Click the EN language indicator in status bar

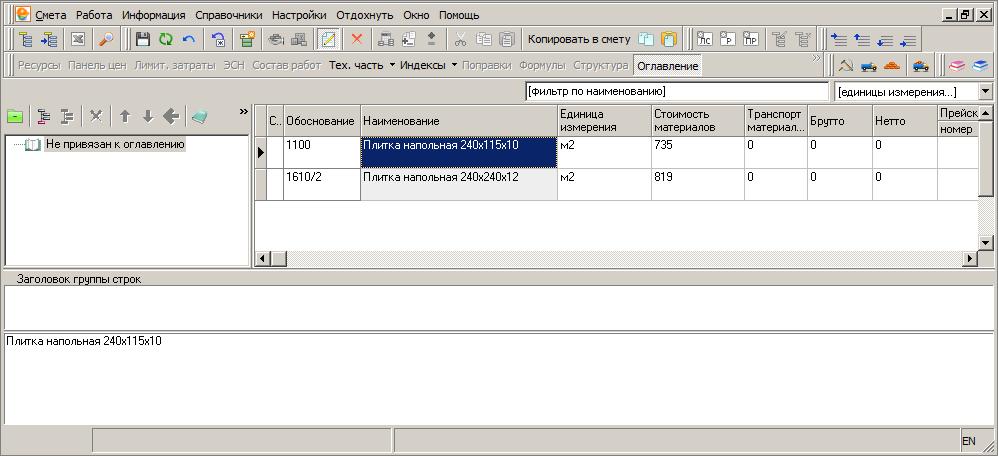tap(969, 441)
